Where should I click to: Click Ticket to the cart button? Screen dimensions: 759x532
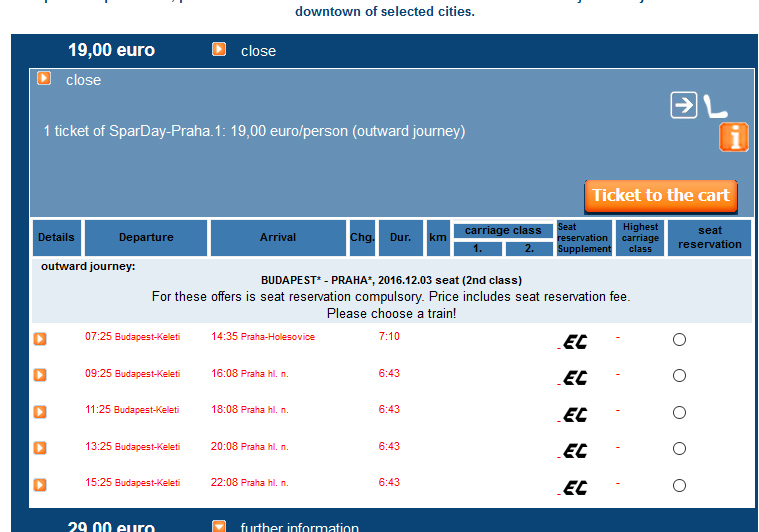[661, 196]
